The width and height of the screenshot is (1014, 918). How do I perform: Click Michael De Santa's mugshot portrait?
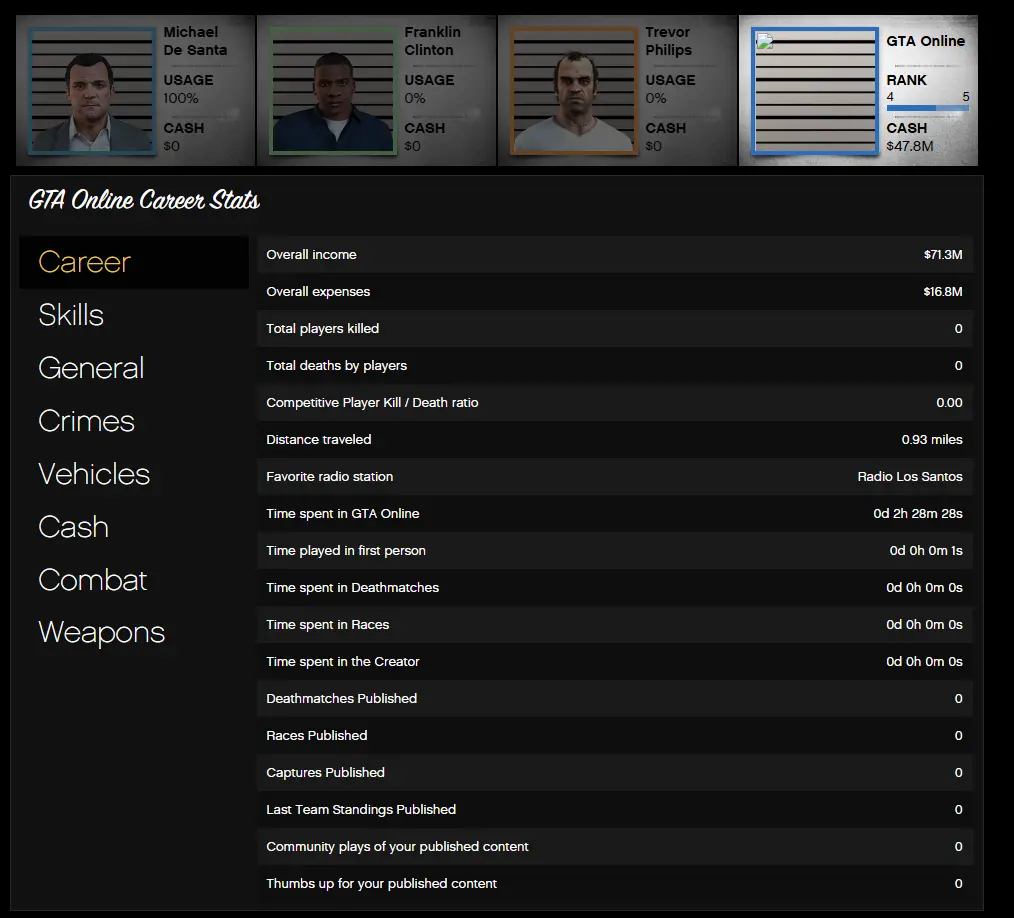pos(92,91)
